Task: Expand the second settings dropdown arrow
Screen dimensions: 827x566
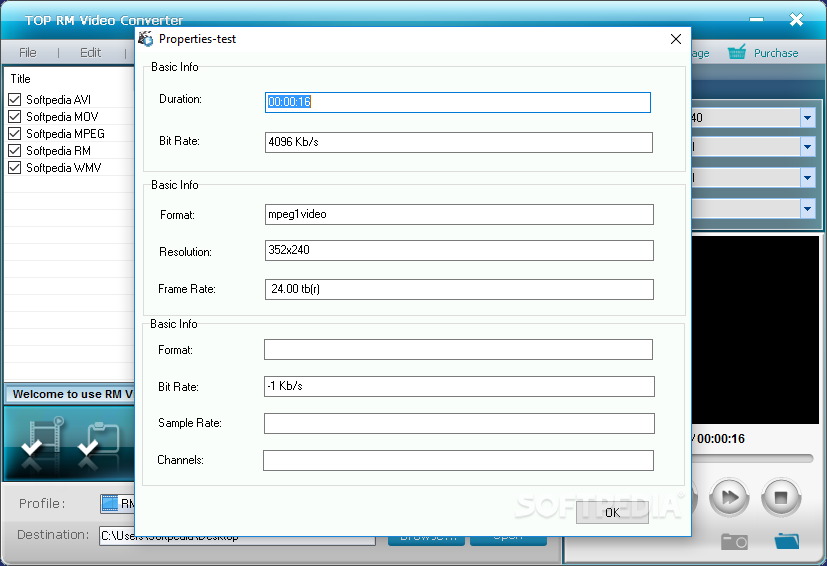Action: coord(807,147)
